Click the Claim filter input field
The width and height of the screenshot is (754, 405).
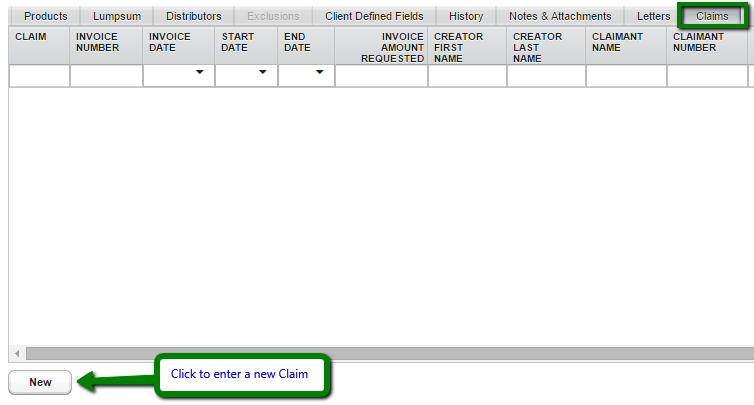[39, 76]
